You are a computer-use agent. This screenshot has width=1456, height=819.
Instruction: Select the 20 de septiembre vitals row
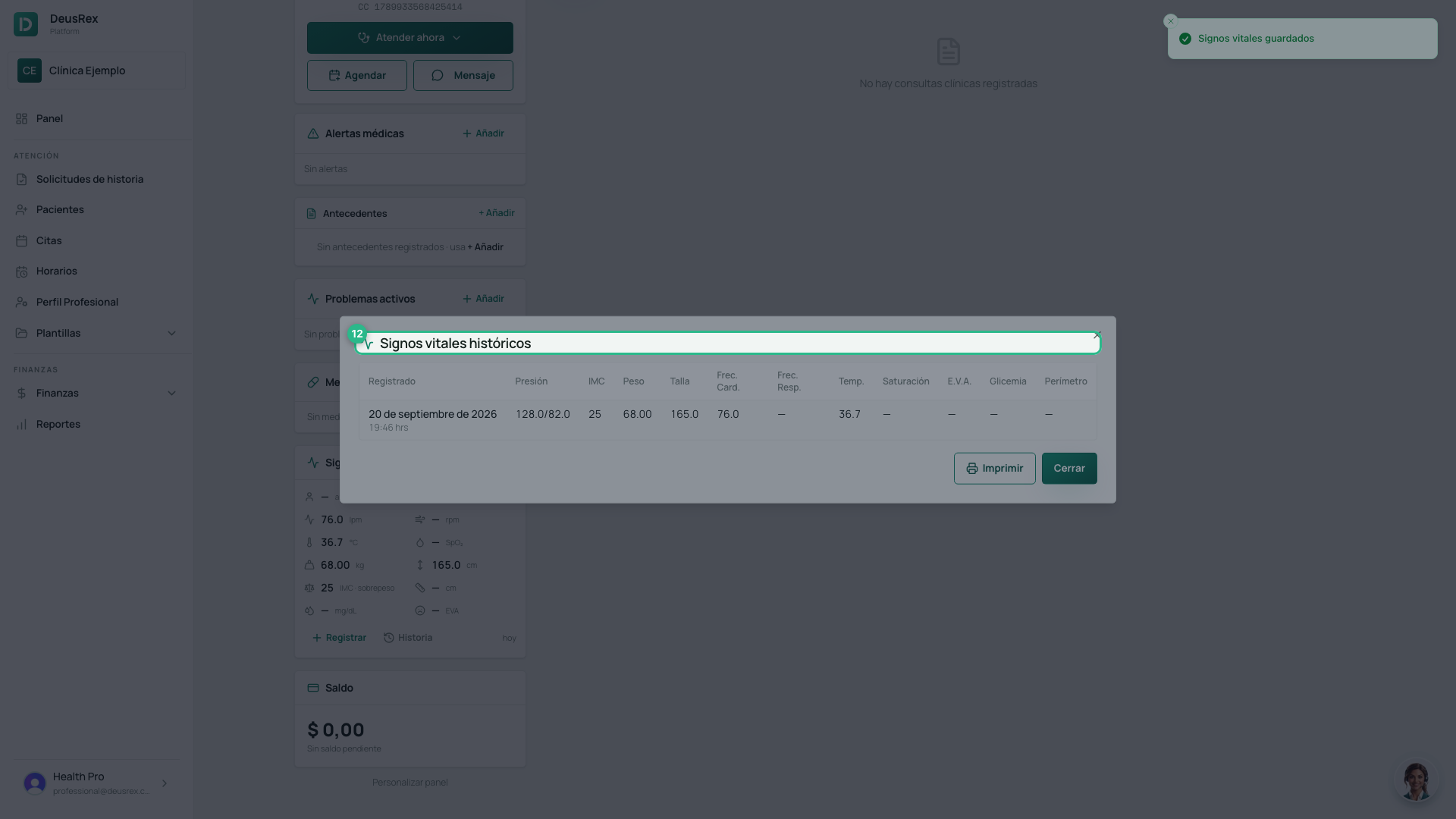point(727,419)
